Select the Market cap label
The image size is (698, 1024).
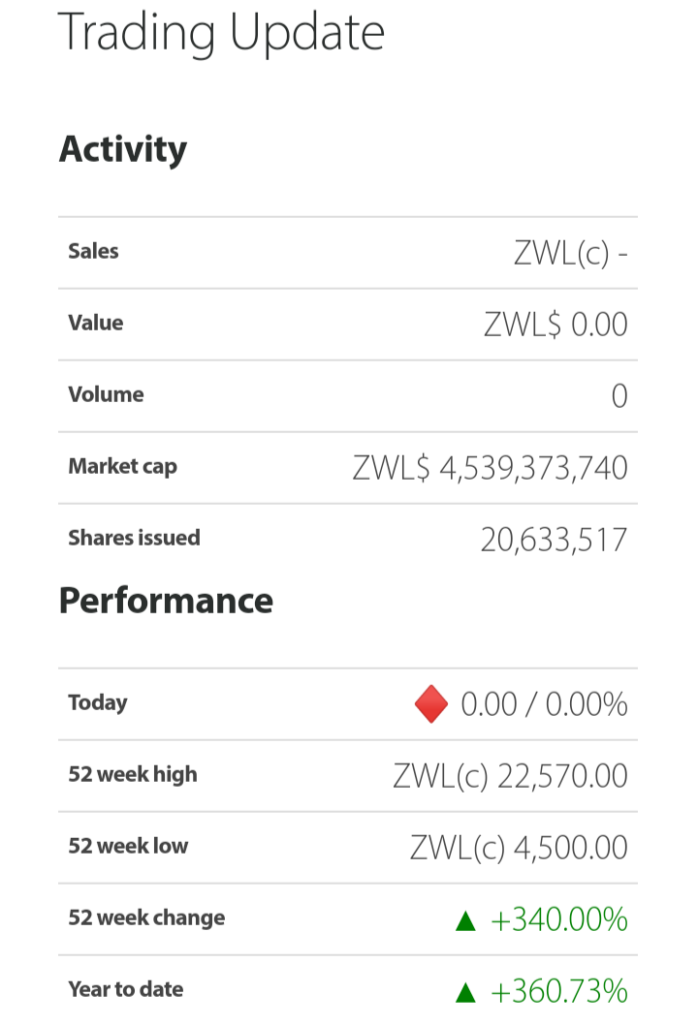coord(123,467)
